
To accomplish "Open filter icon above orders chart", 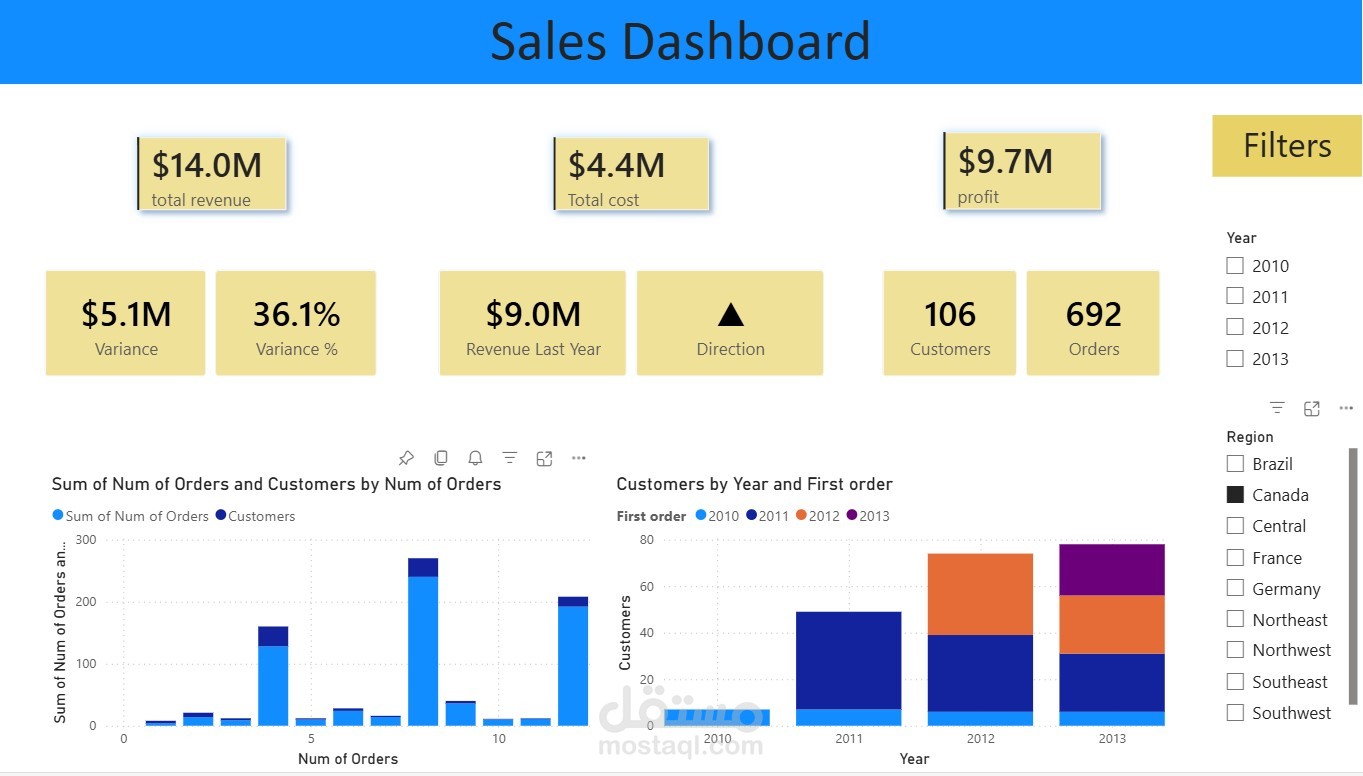I will 510,458.
